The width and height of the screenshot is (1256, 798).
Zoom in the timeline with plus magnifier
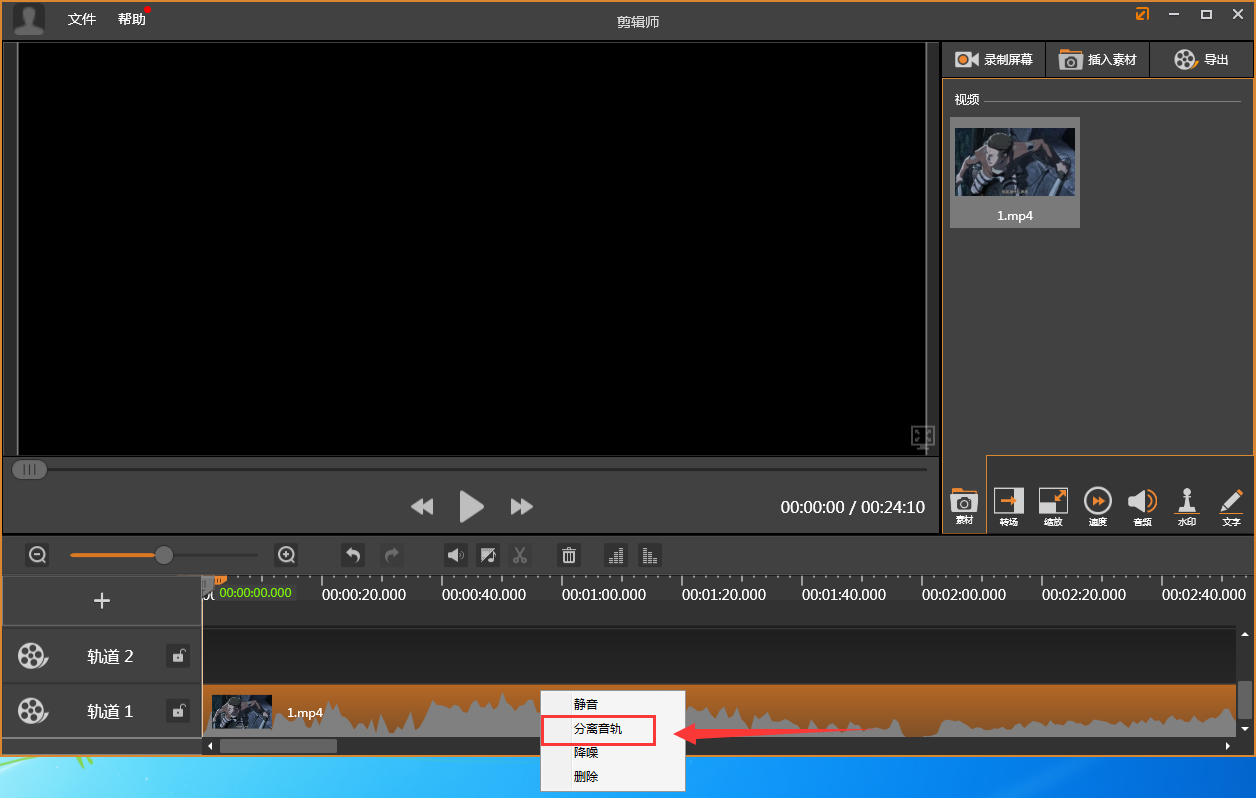[286, 554]
